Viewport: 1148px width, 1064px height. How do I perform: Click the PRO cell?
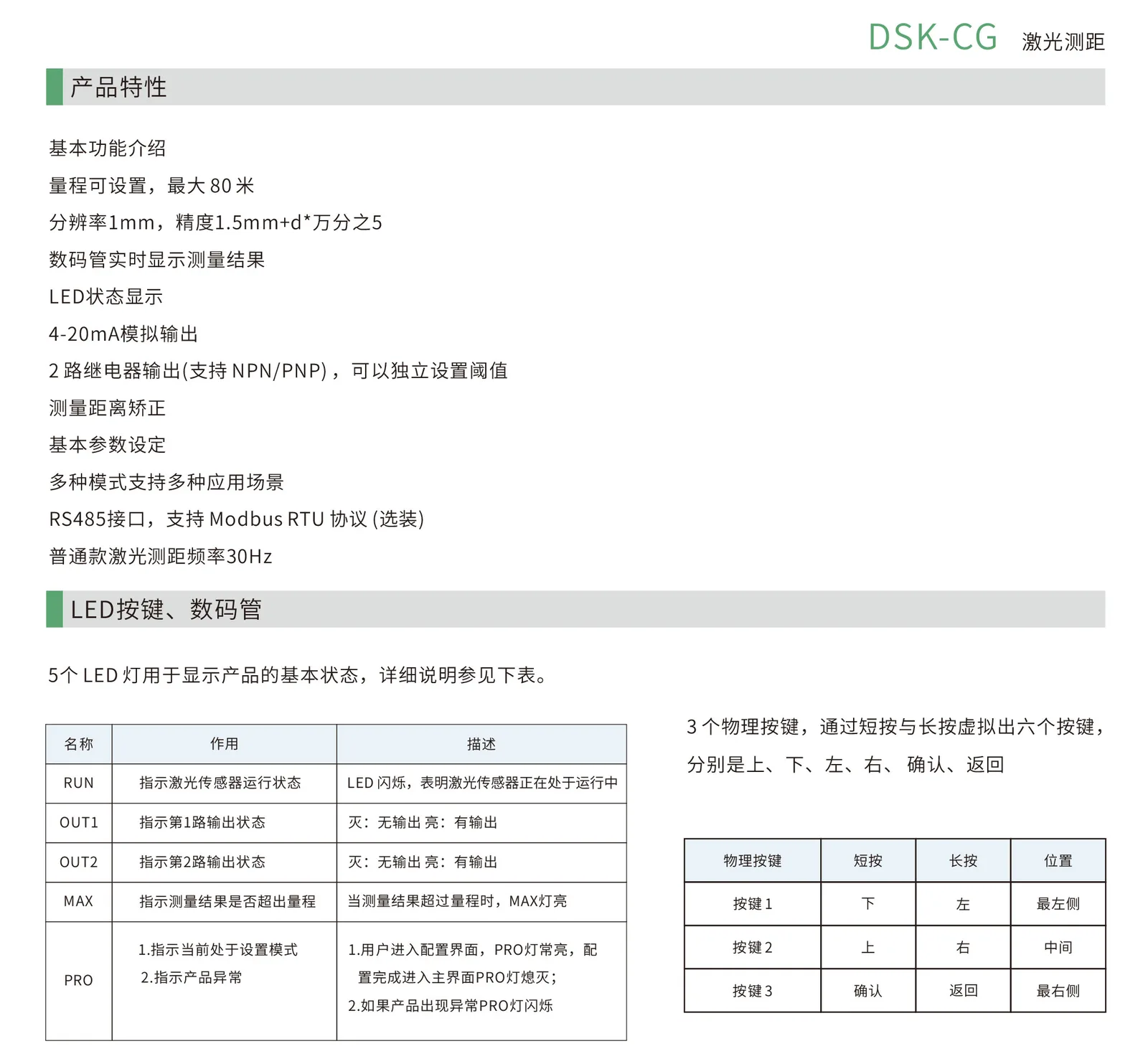(x=79, y=980)
